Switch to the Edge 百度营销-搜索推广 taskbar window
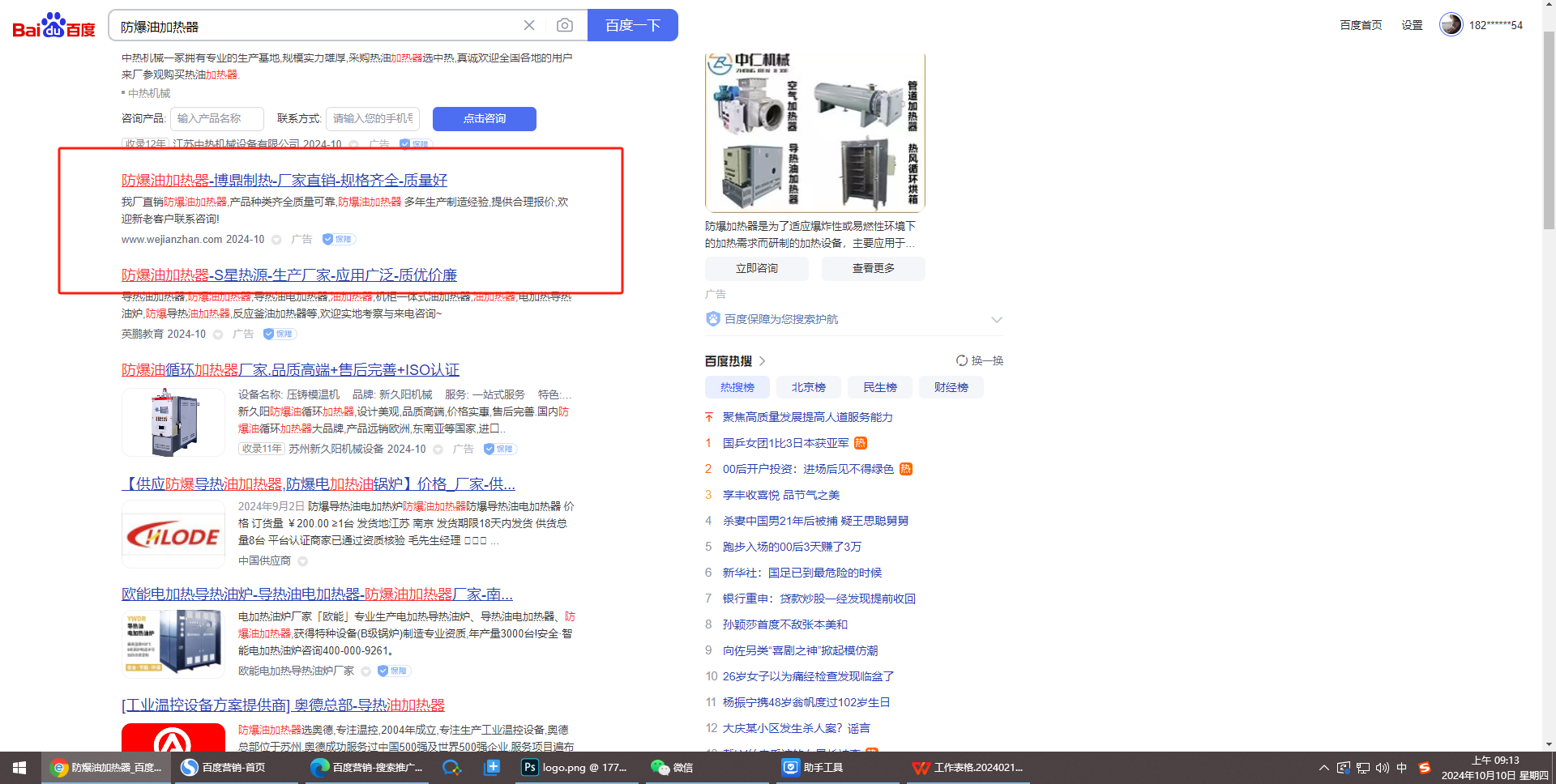Screen dimensions: 1556x784 tap(366, 767)
